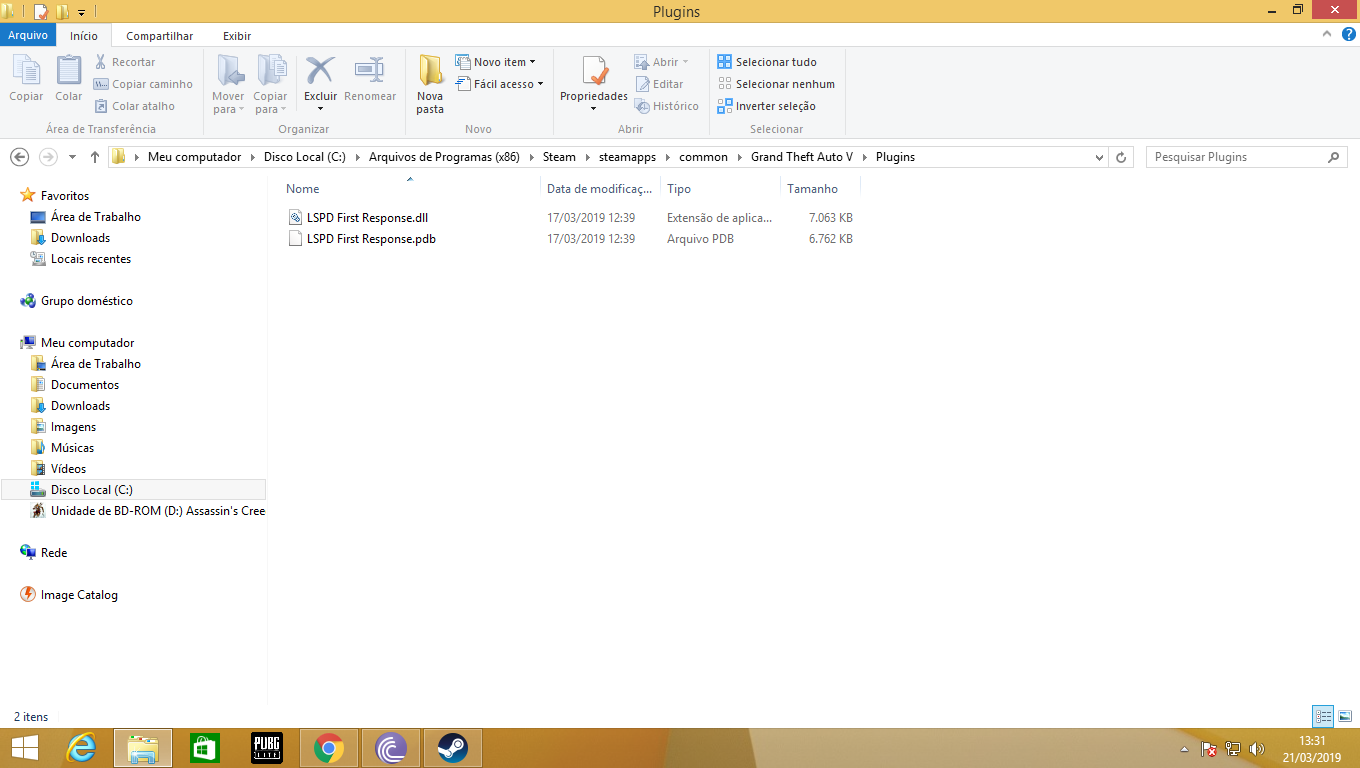Open the Compartilhar ribbon tab
The image size is (1360, 768).
[x=160, y=36]
